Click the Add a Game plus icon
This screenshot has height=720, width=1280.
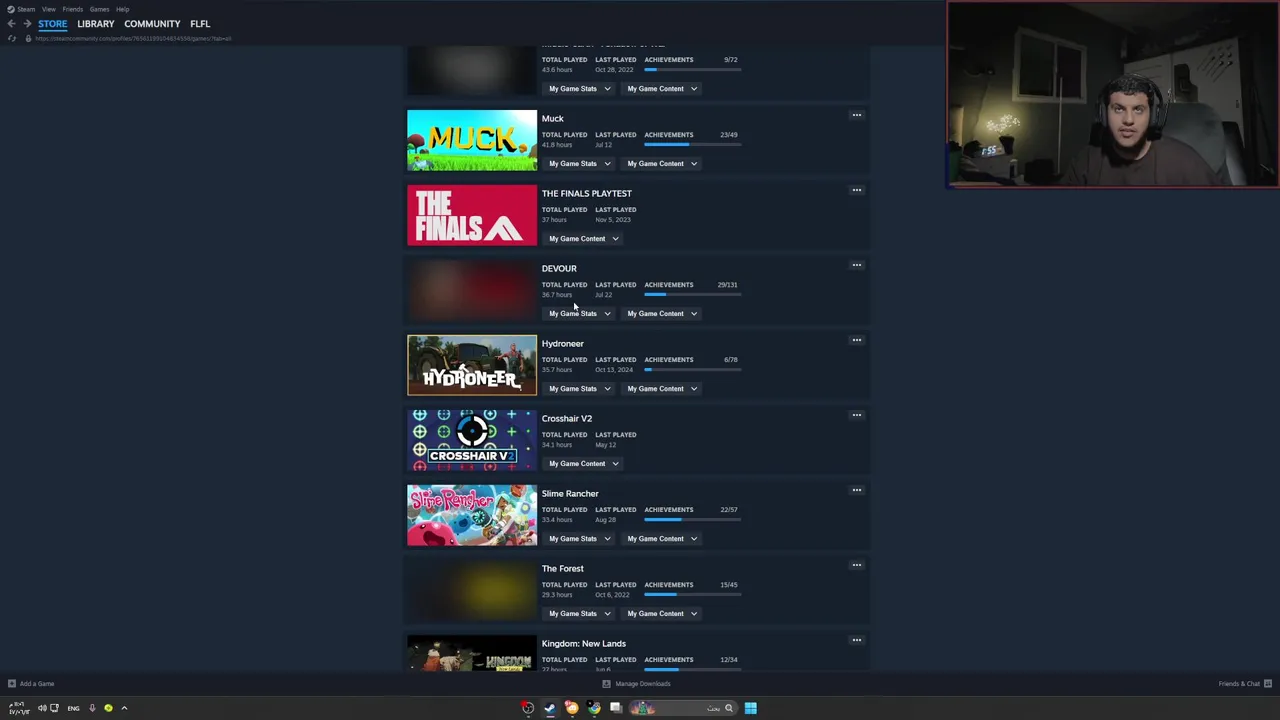tap(12, 684)
